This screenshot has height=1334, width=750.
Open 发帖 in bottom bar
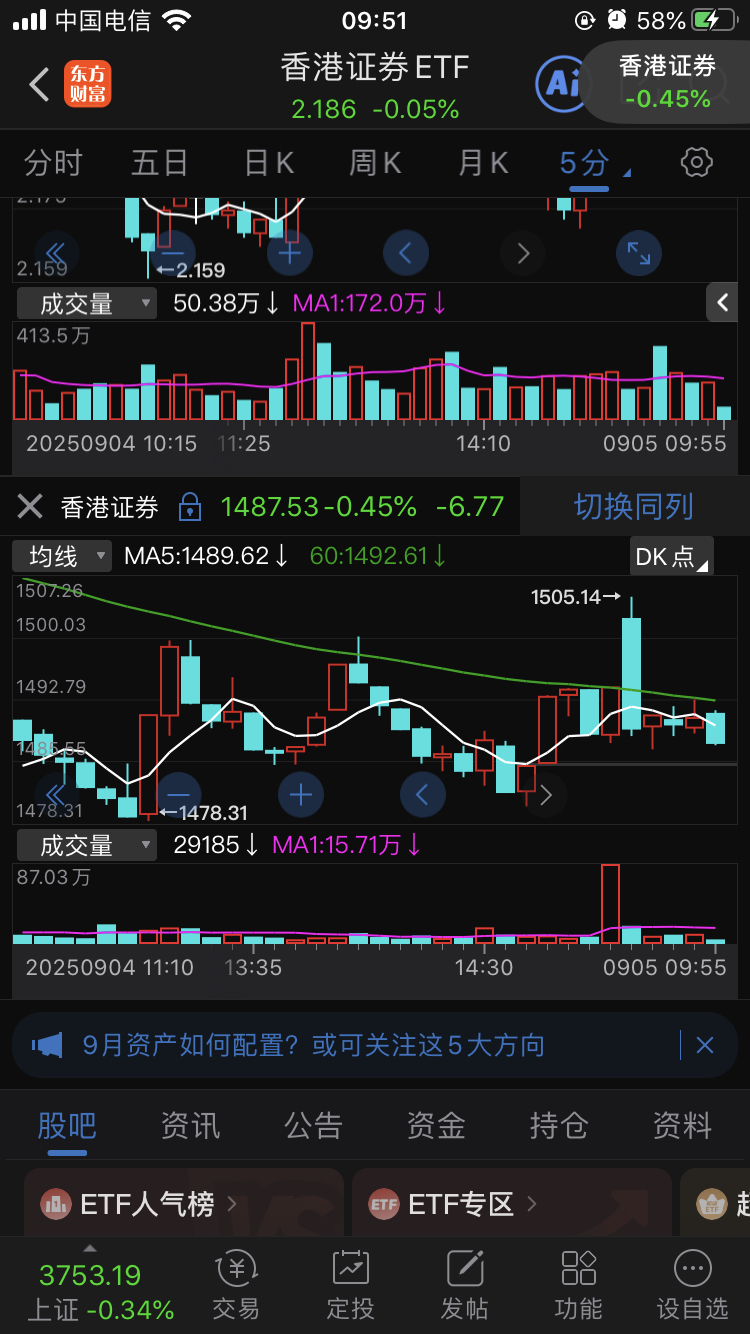[464, 1286]
